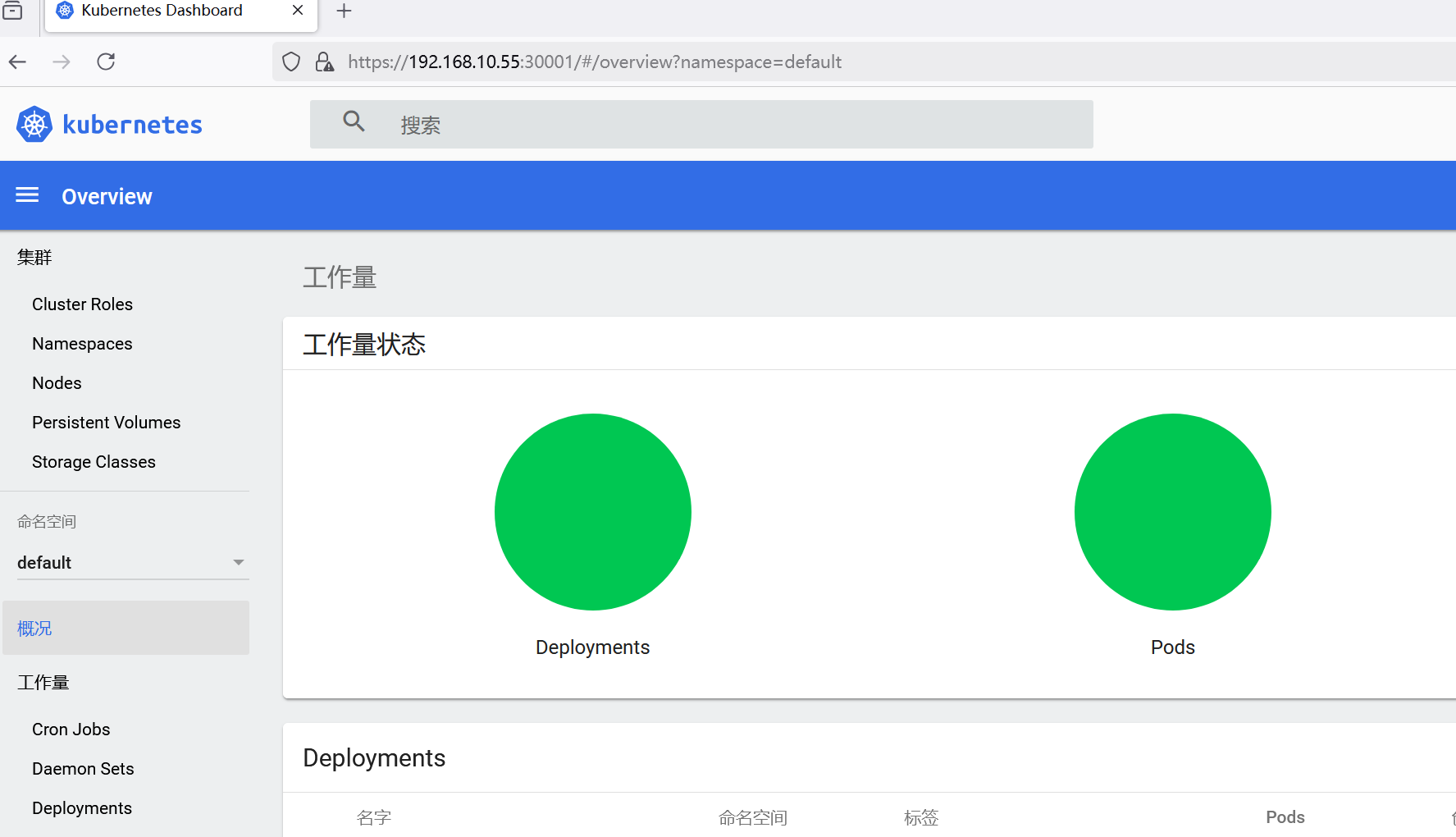The height and width of the screenshot is (837, 1456).
Task: Open Cluster Roles from sidebar
Action: 82,304
